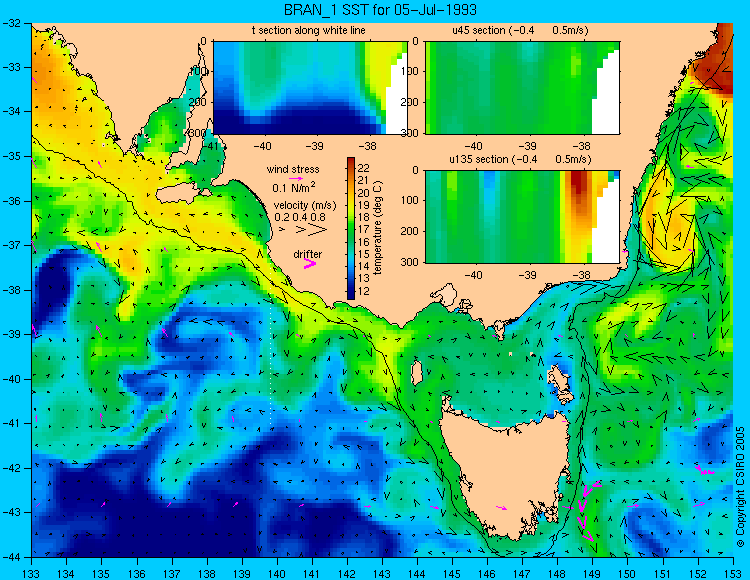Click the '-41' latitude label on main left axis
Image resolution: width=750 pixels, height=580 pixels.
pos(11,423)
